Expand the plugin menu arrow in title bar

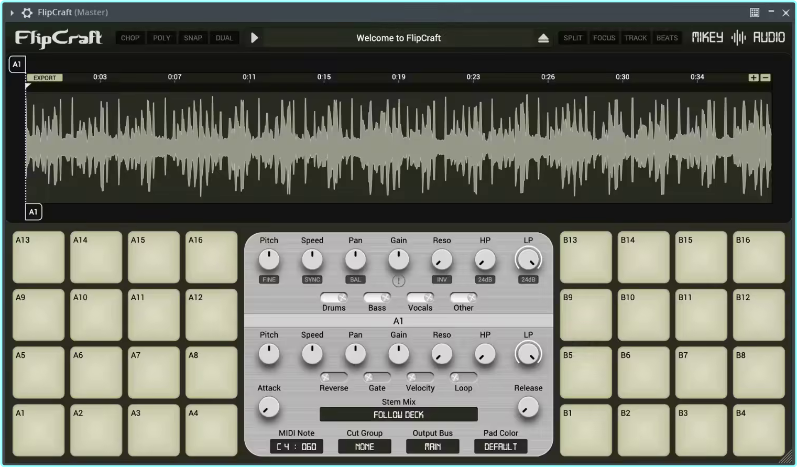click(x=12, y=13)
